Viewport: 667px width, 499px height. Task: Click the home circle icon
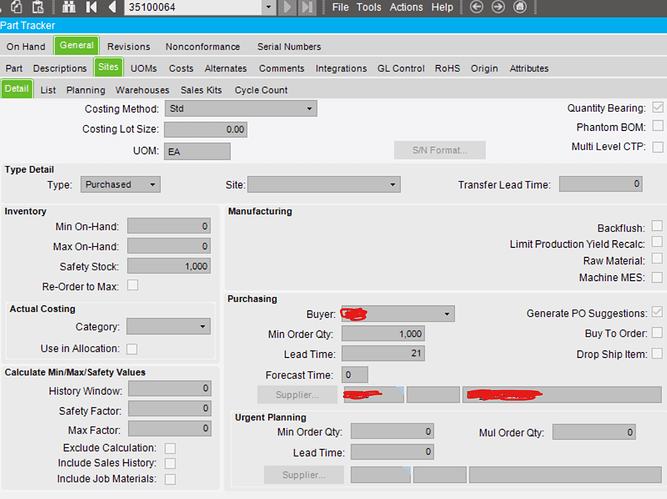520,7
